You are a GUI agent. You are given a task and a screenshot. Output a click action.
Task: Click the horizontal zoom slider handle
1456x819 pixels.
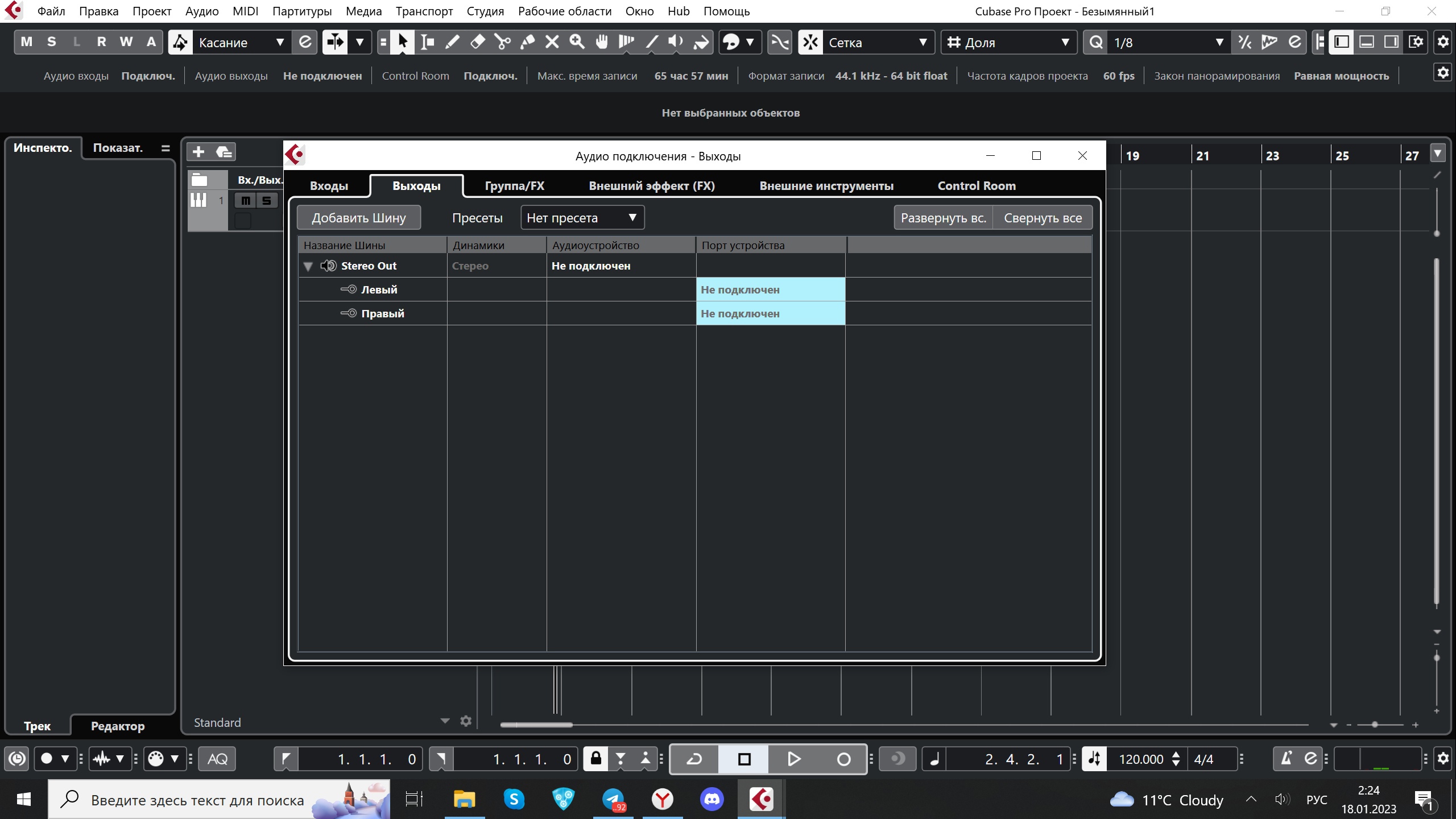[x=1375, y=725]
